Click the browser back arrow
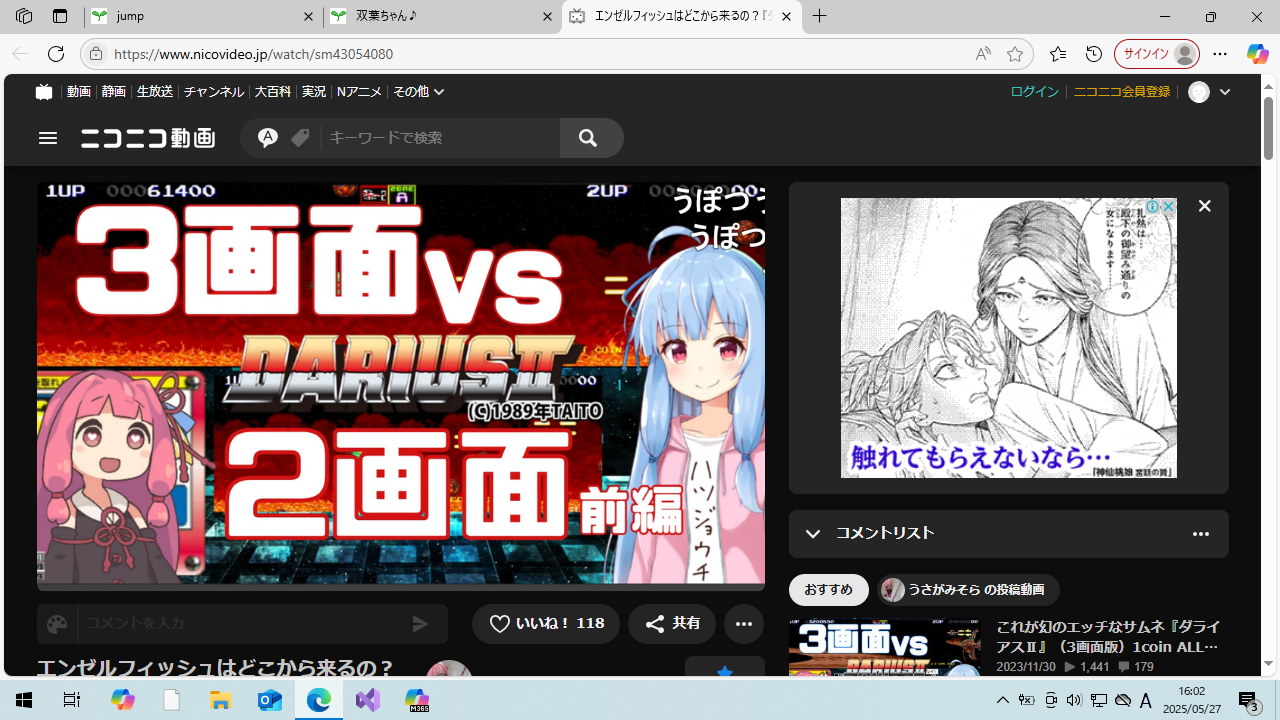 (x=20, y=54)
